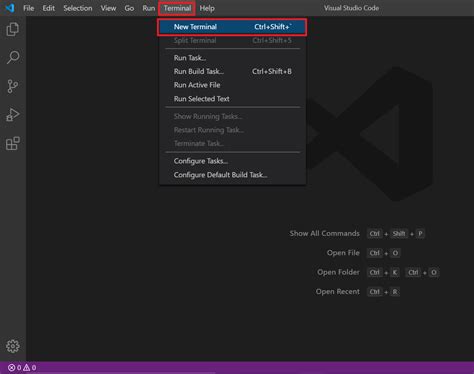
Task: Open the Selection menu
Action: pyautogui.click(x=78, y=8)
